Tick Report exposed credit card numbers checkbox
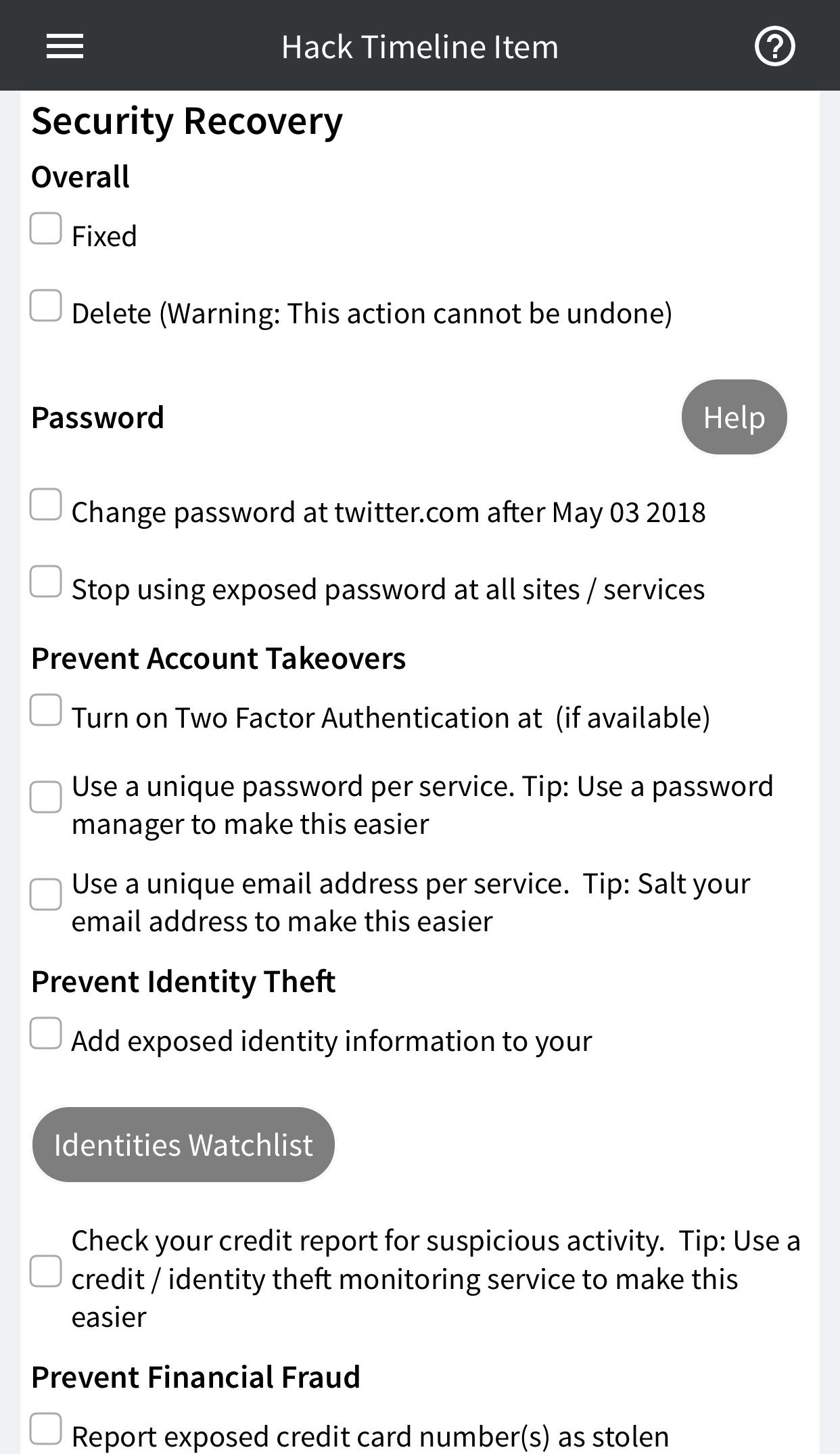Screen dimensions: 840x1454 click(x=46, y=1428)
